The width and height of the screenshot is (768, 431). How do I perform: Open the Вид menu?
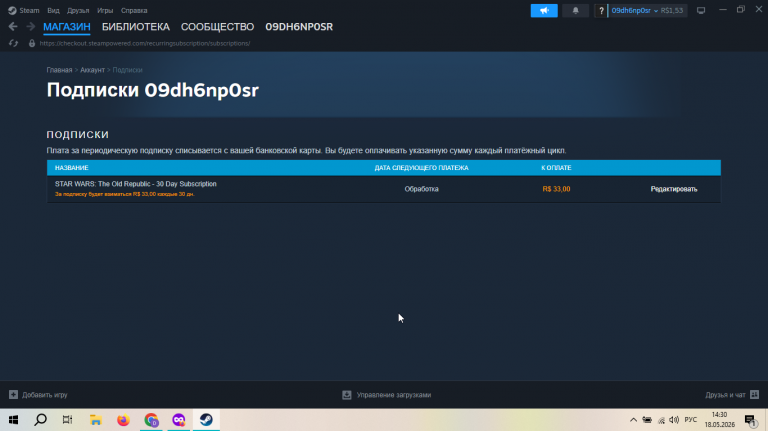[x=53, y=10]
